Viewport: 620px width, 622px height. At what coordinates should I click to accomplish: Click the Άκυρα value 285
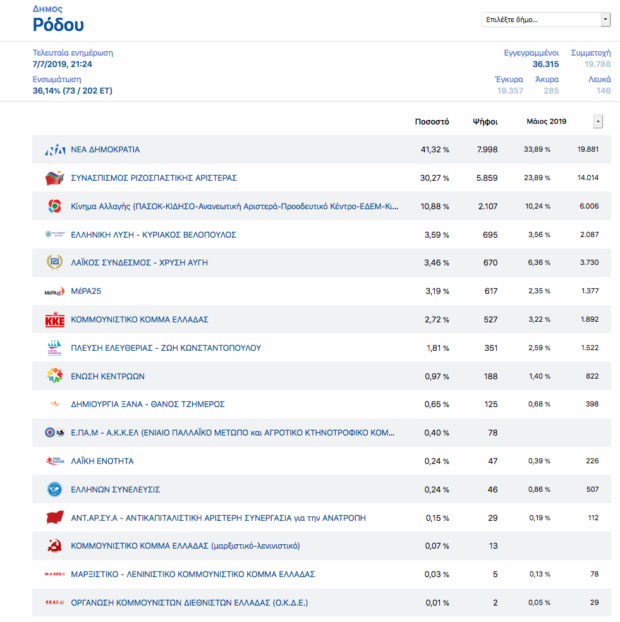[x=551, y=91]
